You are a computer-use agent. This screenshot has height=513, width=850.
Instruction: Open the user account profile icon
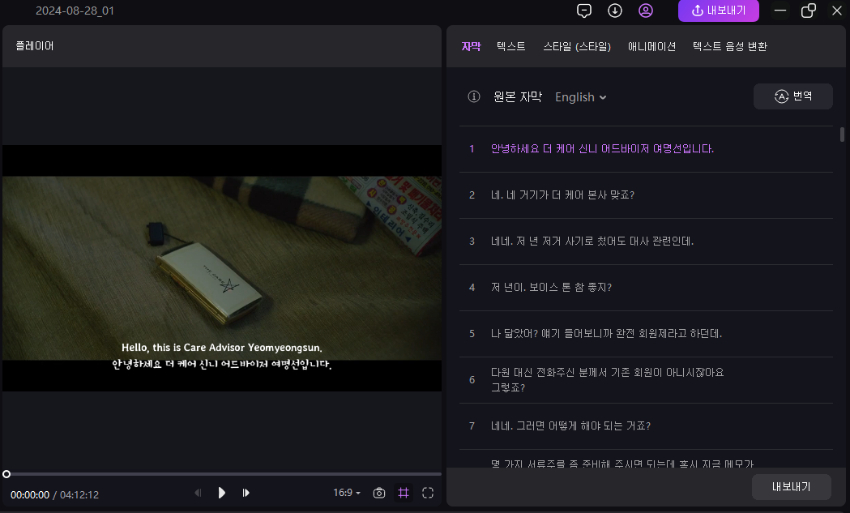[645, 11]
